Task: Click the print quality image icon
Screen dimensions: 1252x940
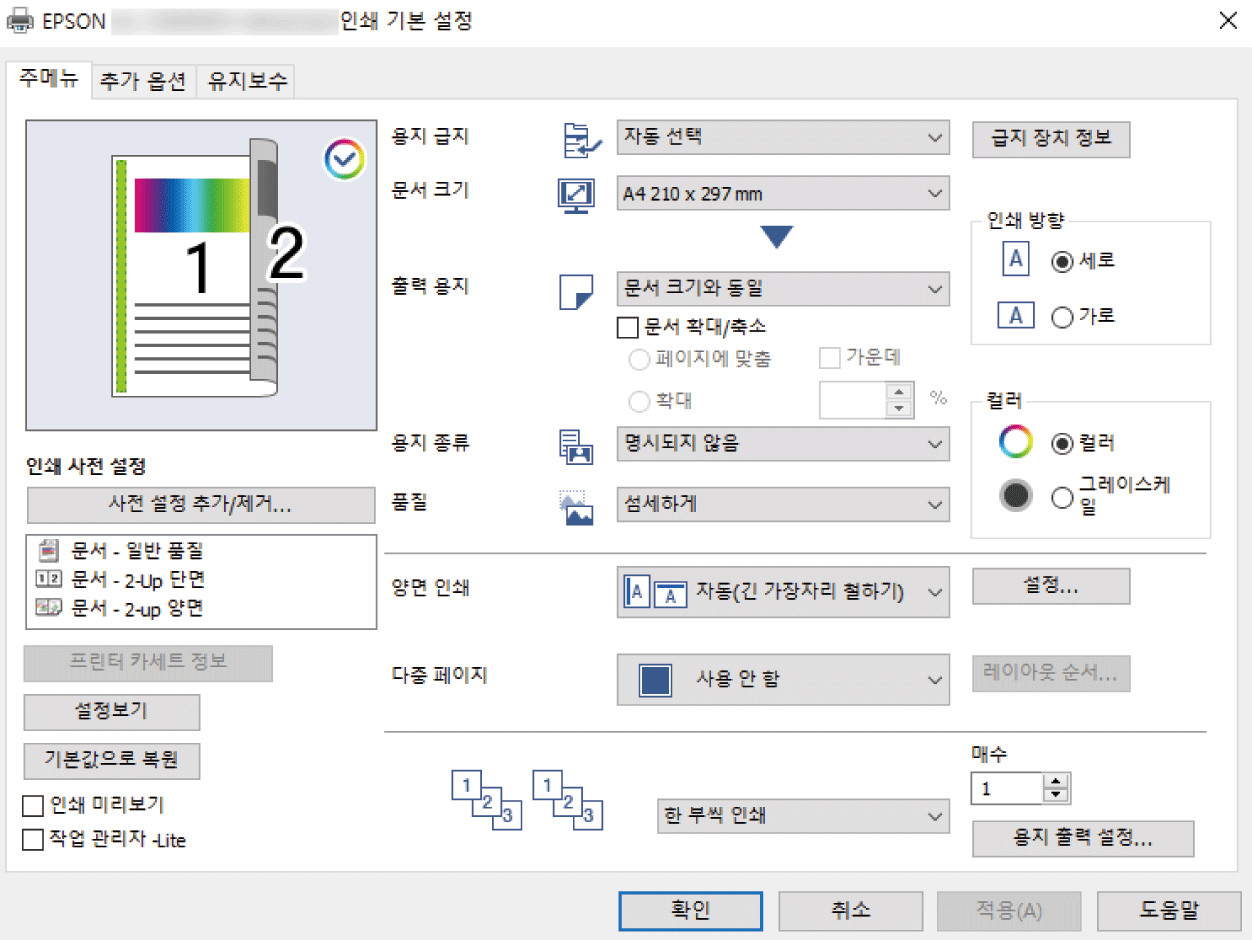Action: (576, 507)
